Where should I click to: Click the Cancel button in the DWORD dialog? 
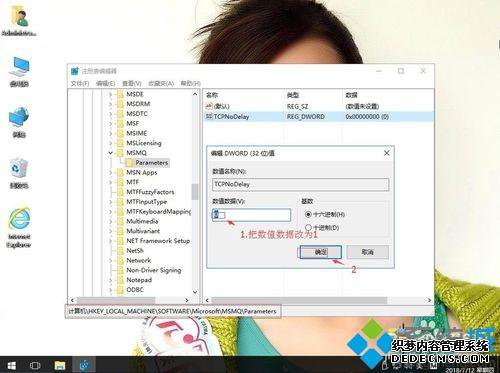tap(368, 252)
